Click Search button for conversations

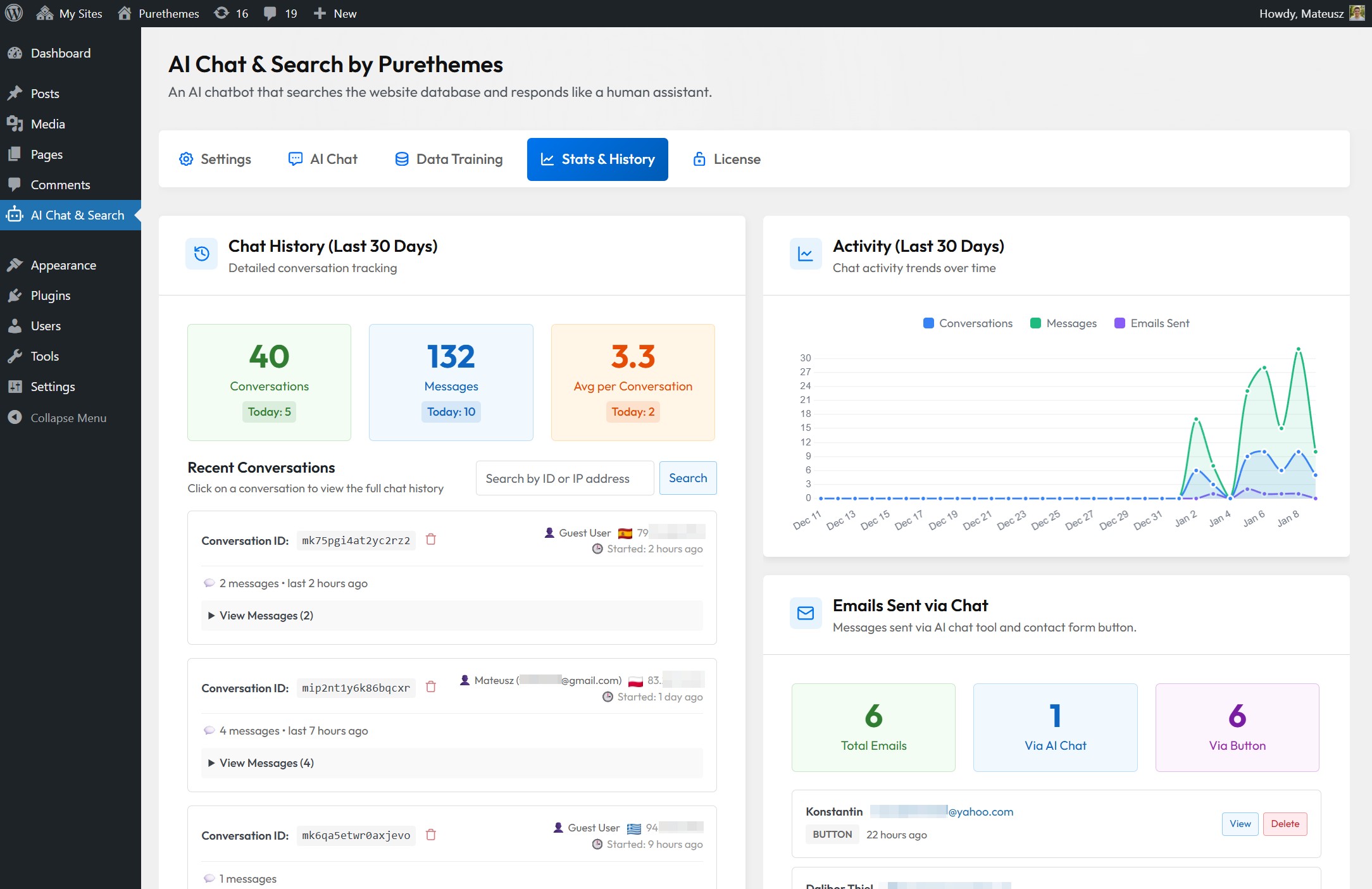[x=687, y=478]
